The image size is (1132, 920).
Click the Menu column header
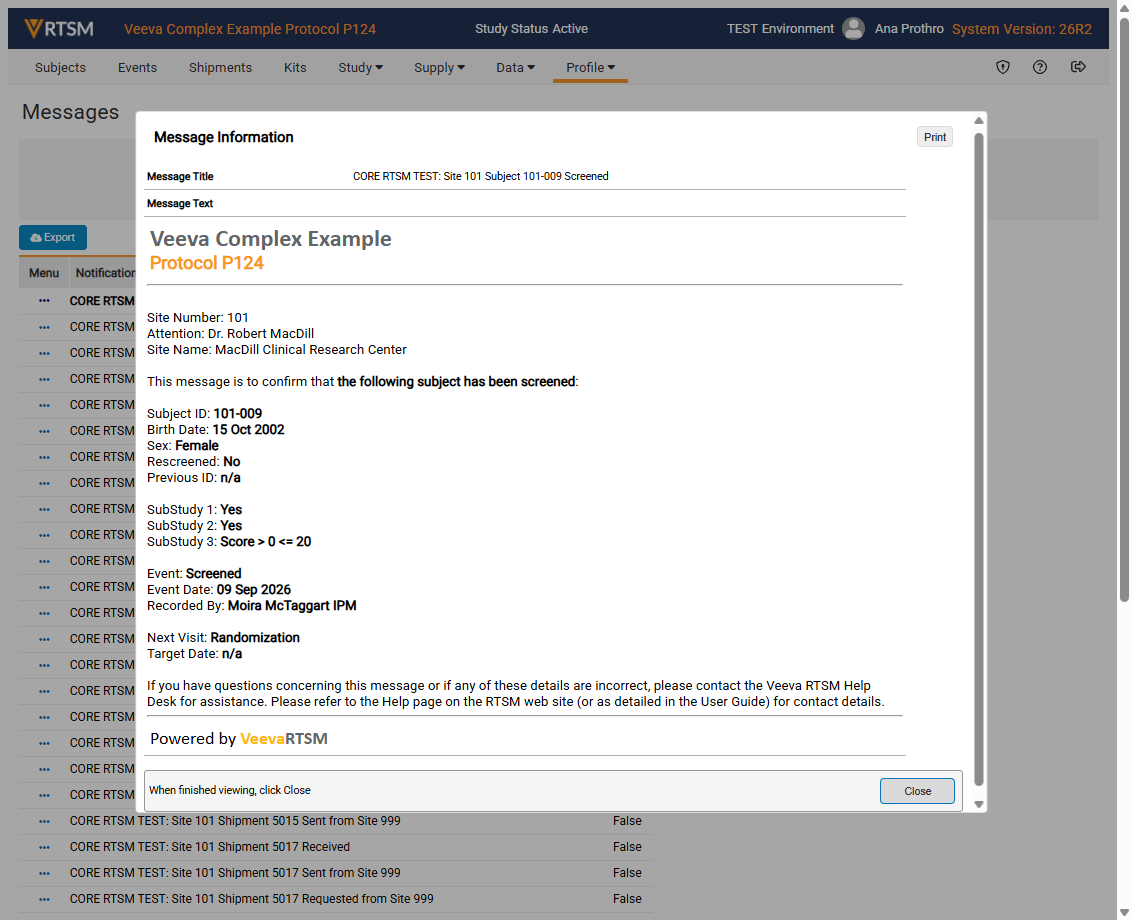click(x=43, y=273)
